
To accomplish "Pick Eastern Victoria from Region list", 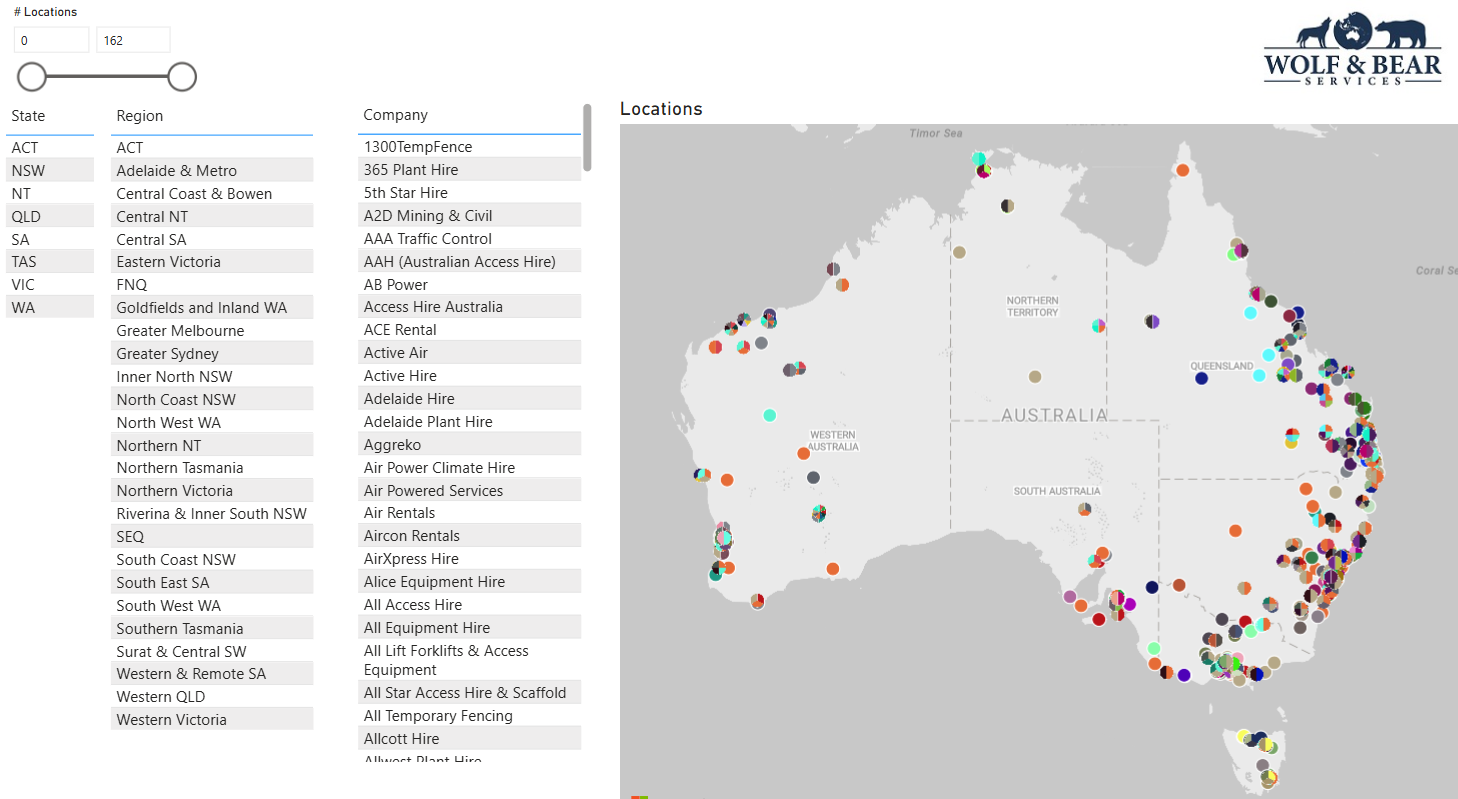I will coord(212,262).
